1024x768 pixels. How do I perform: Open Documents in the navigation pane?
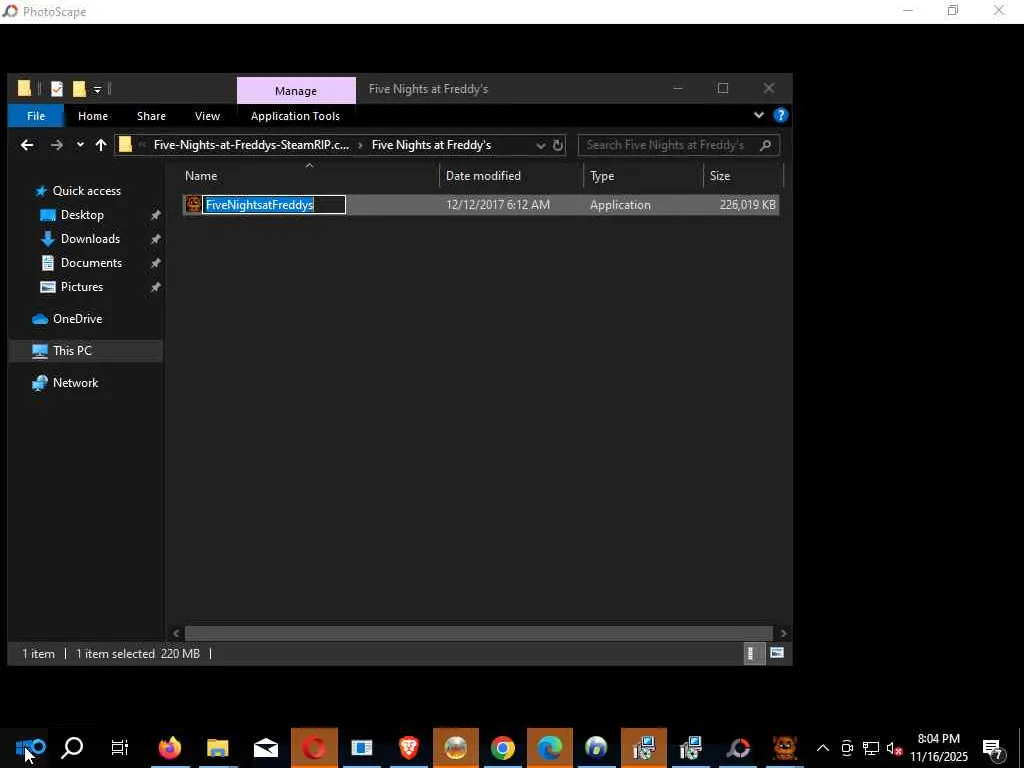91,263
